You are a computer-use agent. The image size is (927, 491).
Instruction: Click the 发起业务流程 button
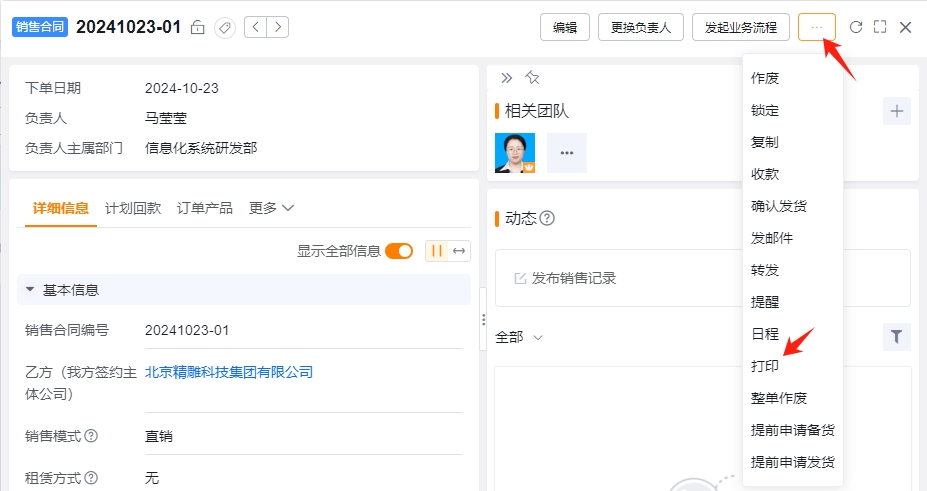pyautogui.click(x=741, y=27)
